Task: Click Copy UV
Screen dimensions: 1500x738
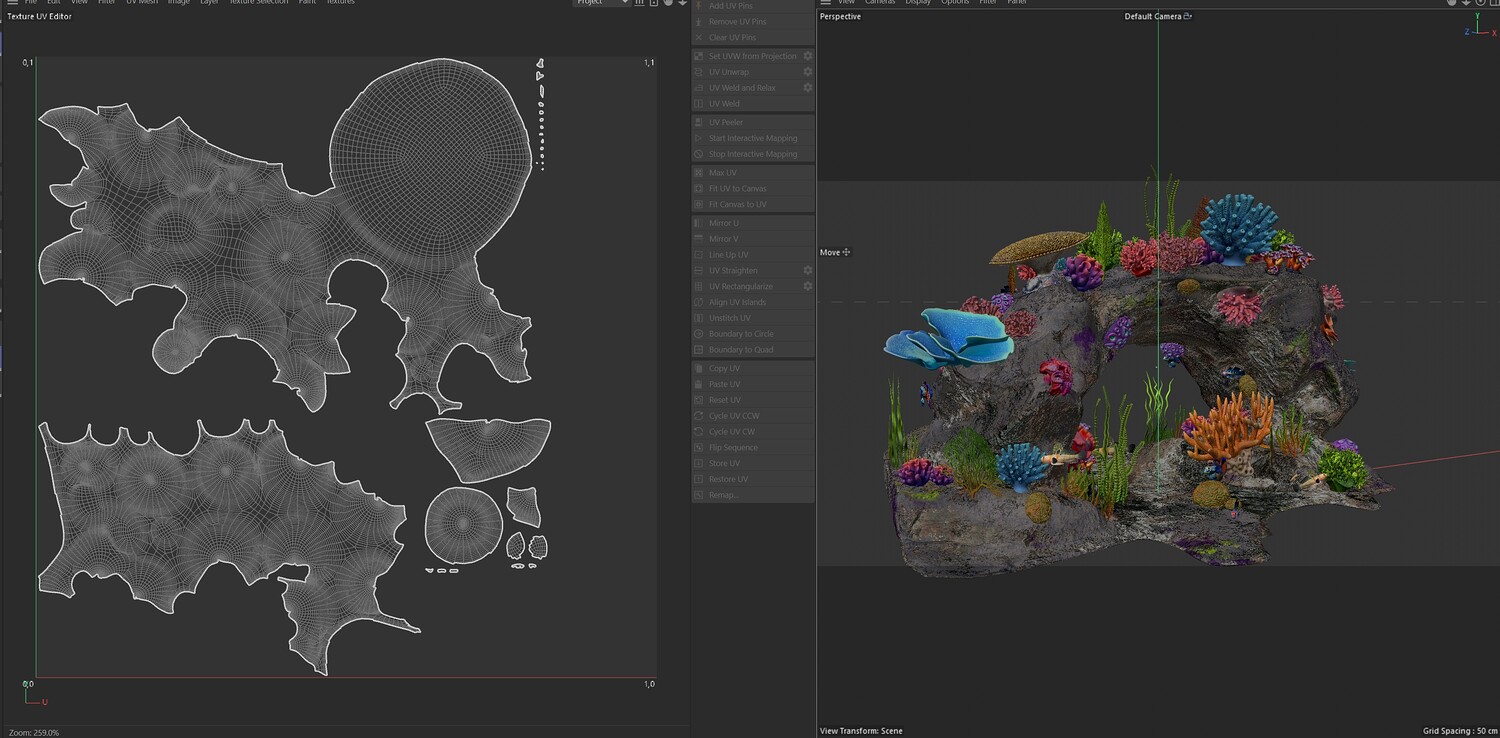Action: [753, 368]
